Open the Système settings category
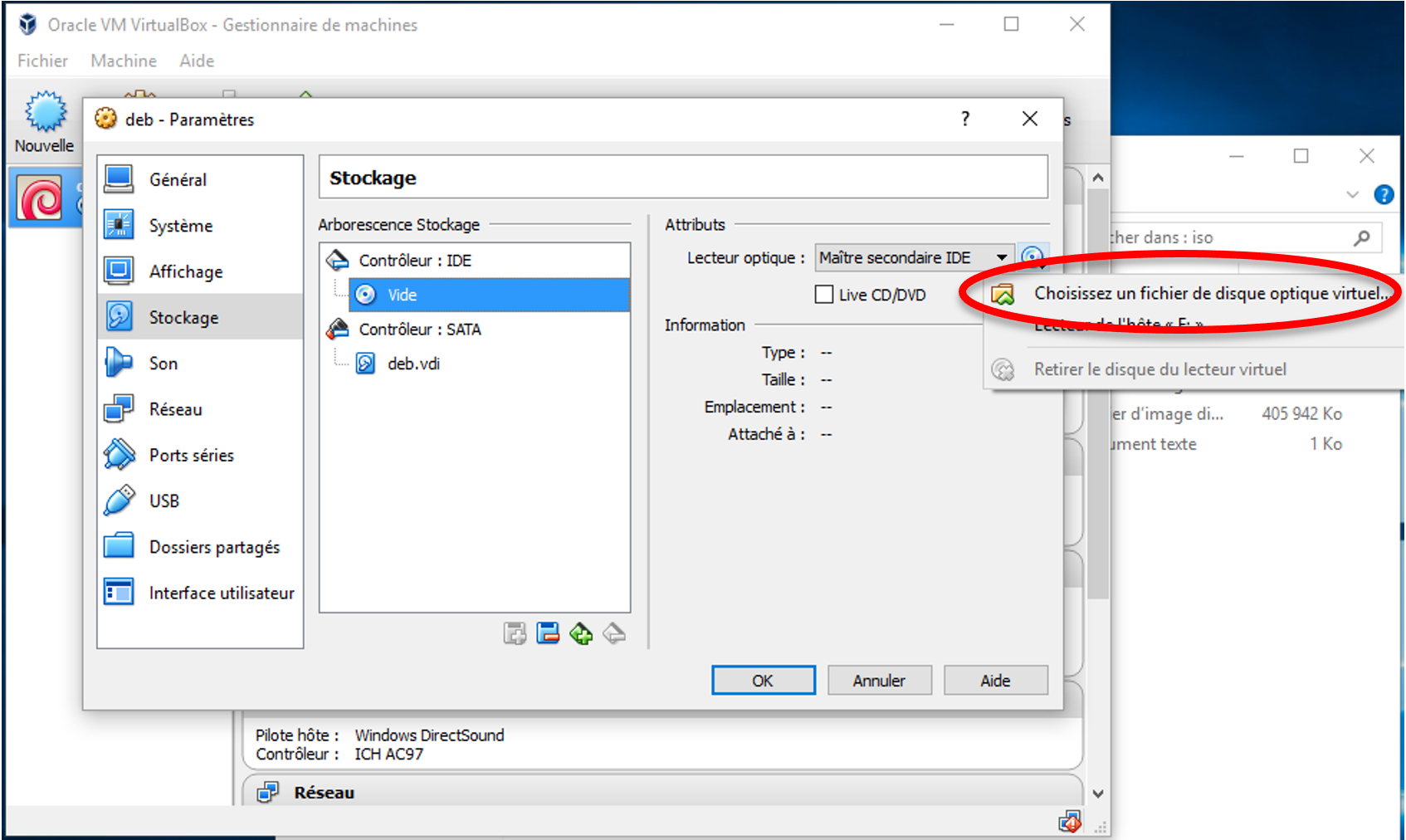Screen dimensions: 1406x840 pos(200,226)
